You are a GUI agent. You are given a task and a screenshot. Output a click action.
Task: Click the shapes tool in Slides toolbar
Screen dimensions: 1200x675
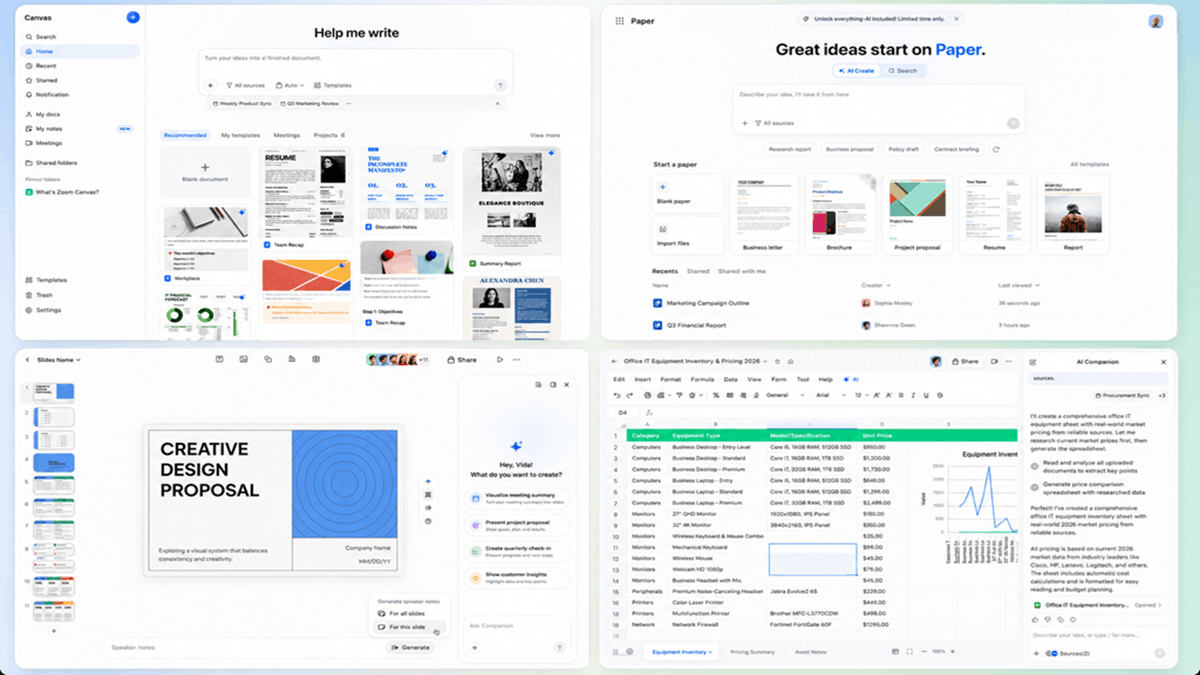(x=268, y=359)
